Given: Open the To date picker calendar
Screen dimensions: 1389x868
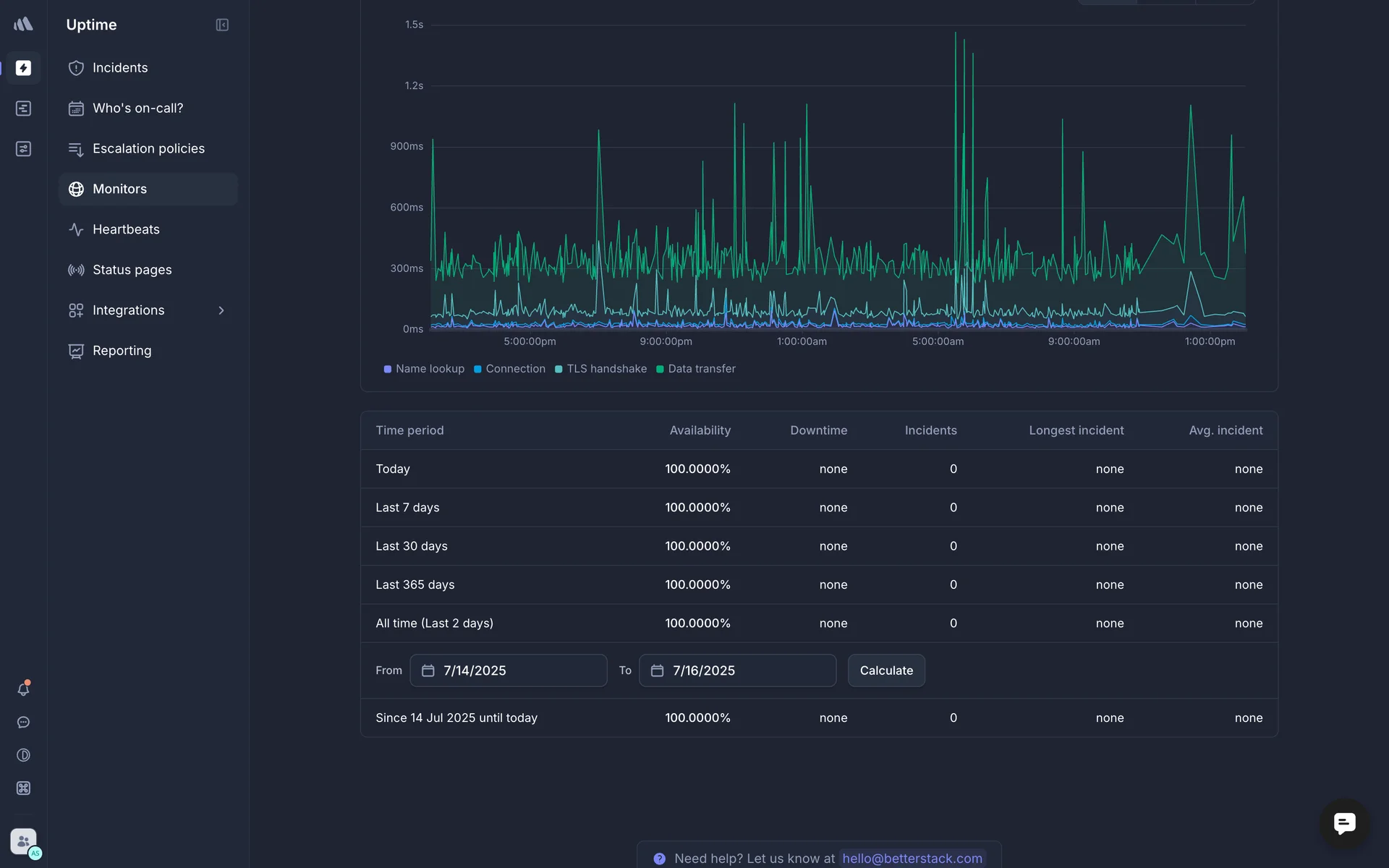Looking at the screenshot, I should [x=657, y=671].
